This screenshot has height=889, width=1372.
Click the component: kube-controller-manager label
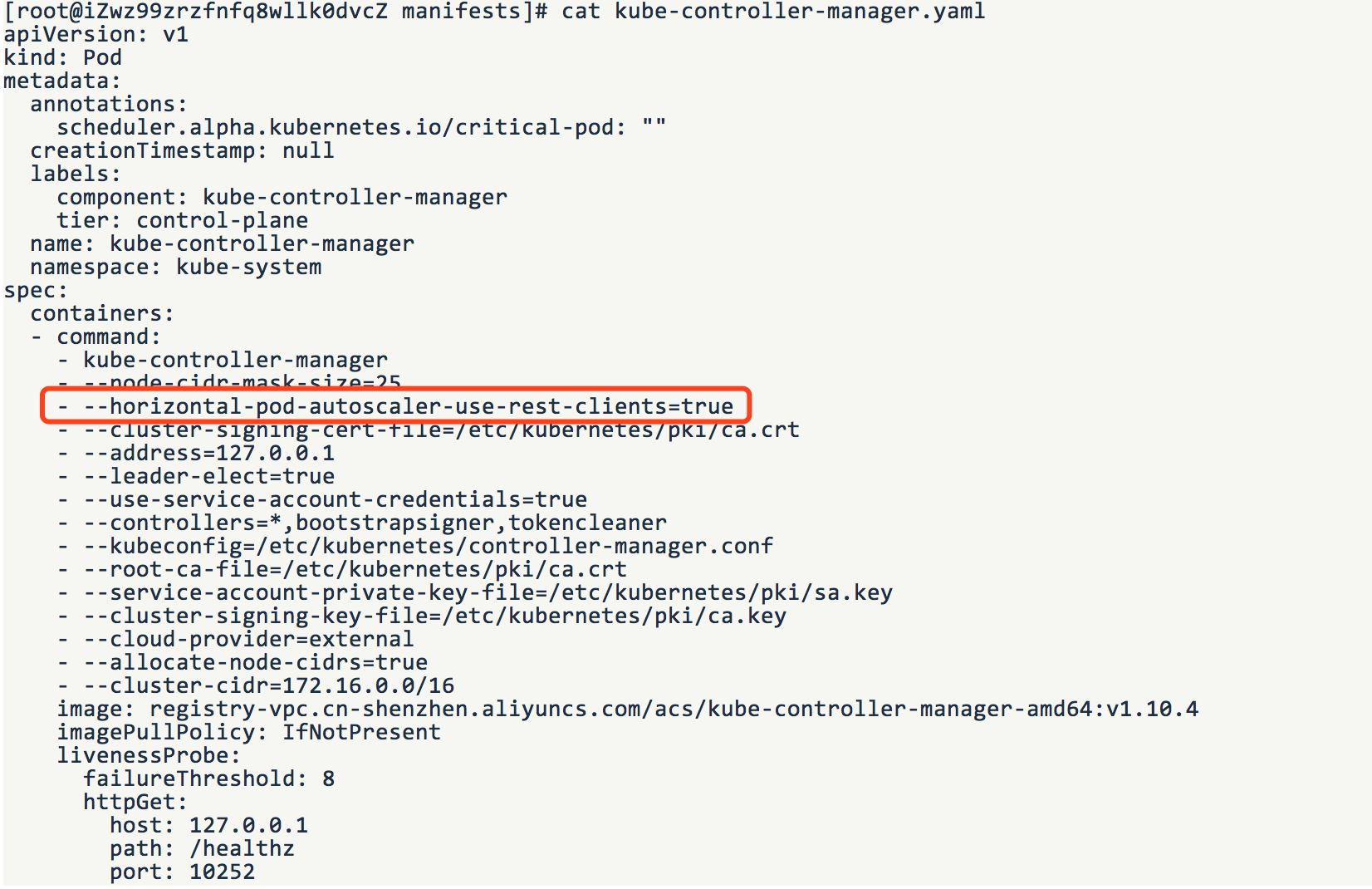click(x=282, y=198)
